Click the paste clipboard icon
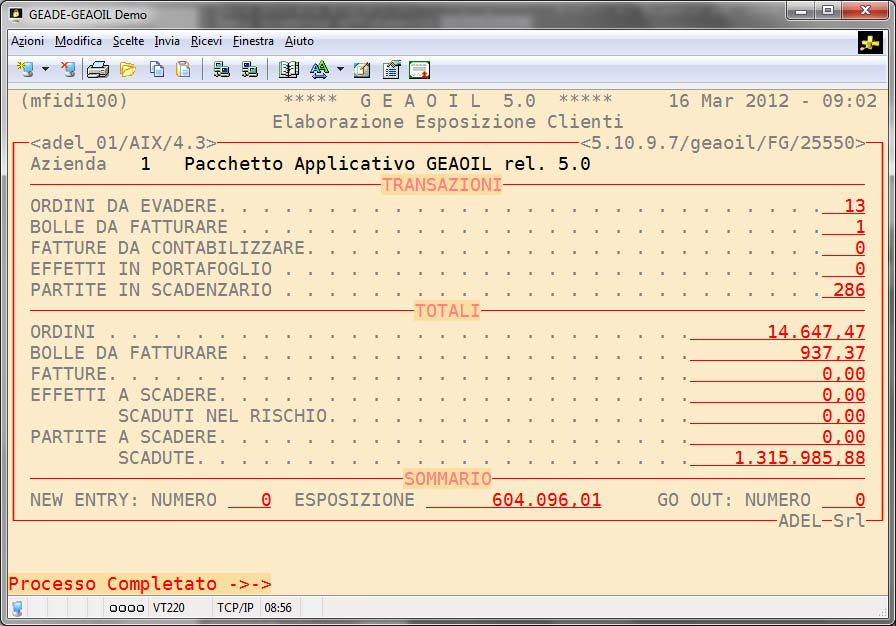Screen dimensions: 896x626 (183, 70)
